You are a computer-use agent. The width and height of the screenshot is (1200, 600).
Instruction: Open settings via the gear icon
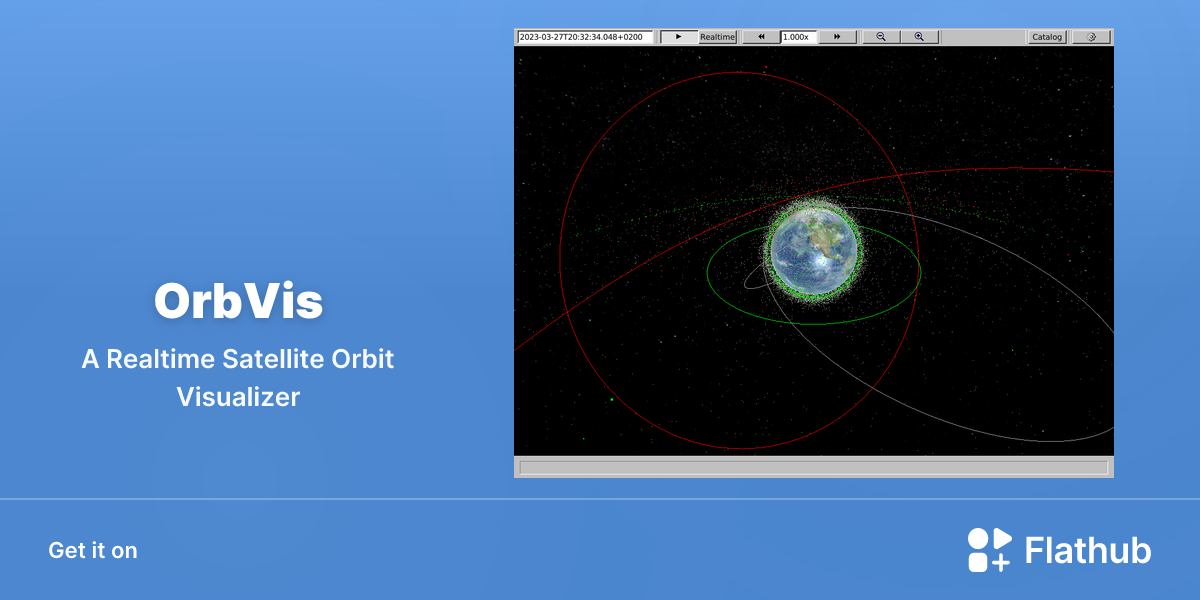click(1091, 37)
